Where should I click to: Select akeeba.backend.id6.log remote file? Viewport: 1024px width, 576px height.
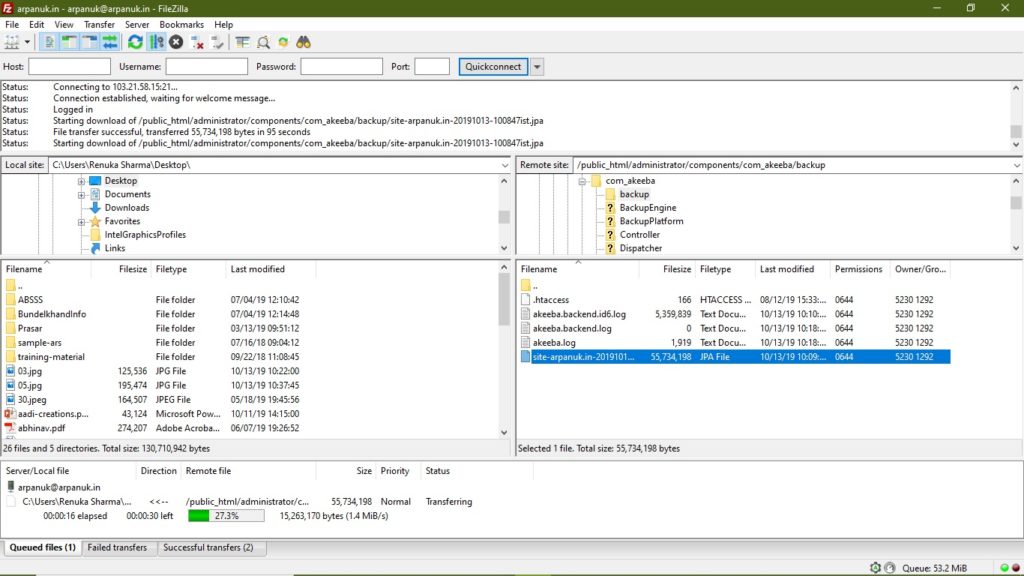coord(579,314)
